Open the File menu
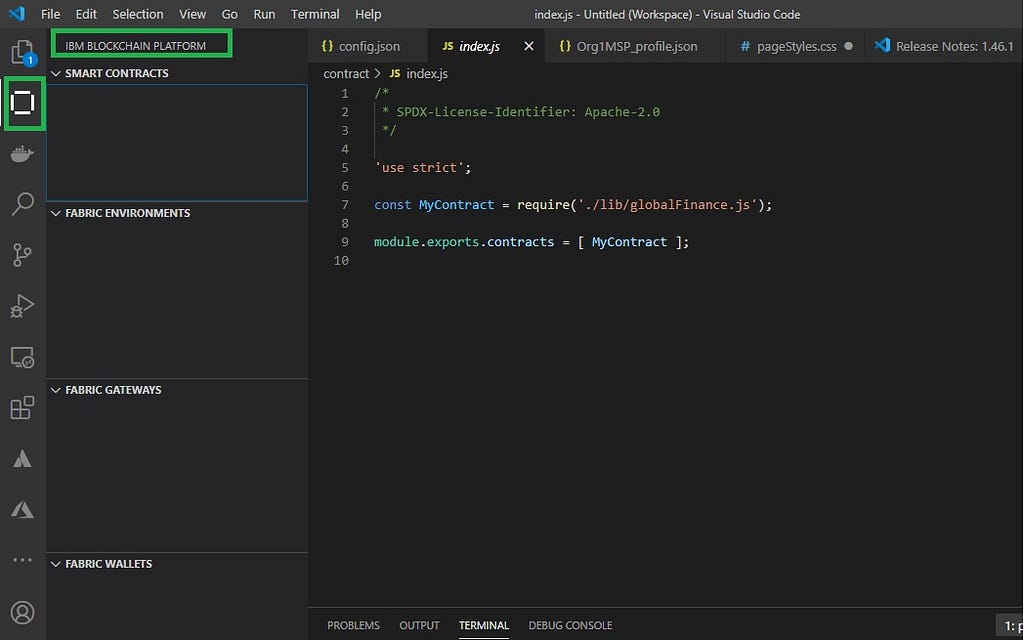This screenshot has height=640, width=1024. pos(50,14)
